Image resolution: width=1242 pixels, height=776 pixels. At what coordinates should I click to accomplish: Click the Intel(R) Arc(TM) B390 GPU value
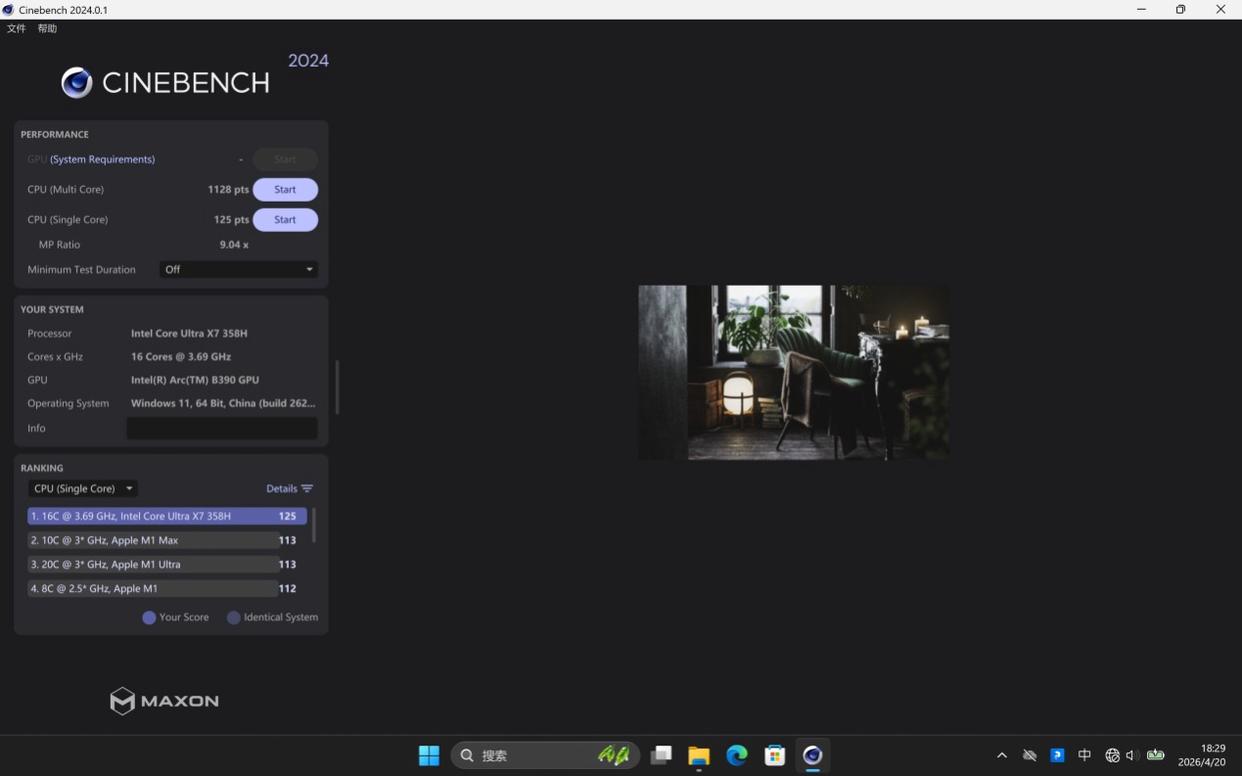click(x=195, y=380)
